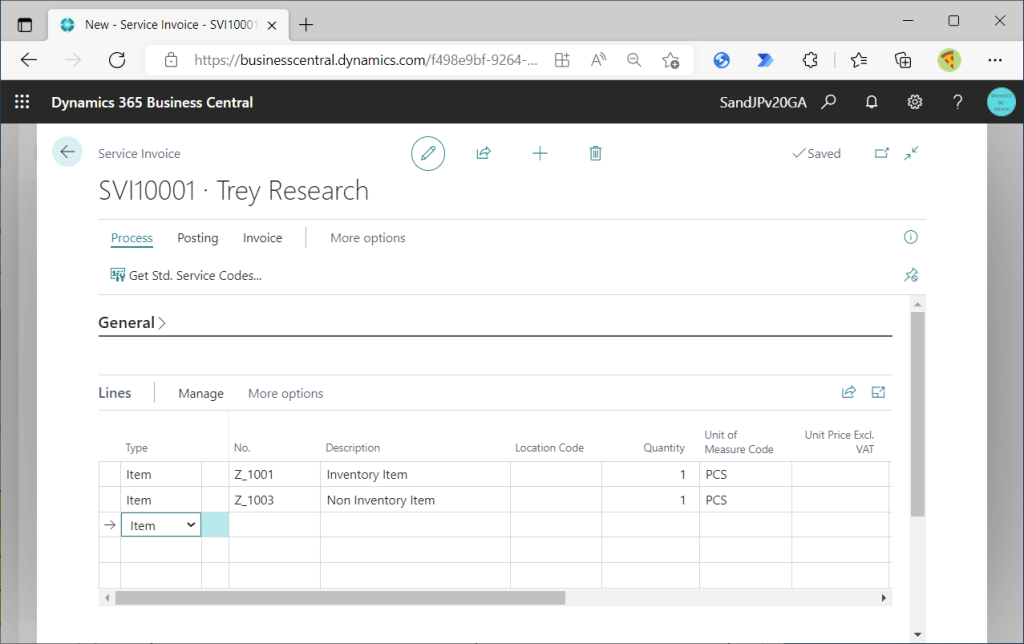Select the Z_1003 item number cell
This screenshot has height=644, width=1024.
point(274,500)
